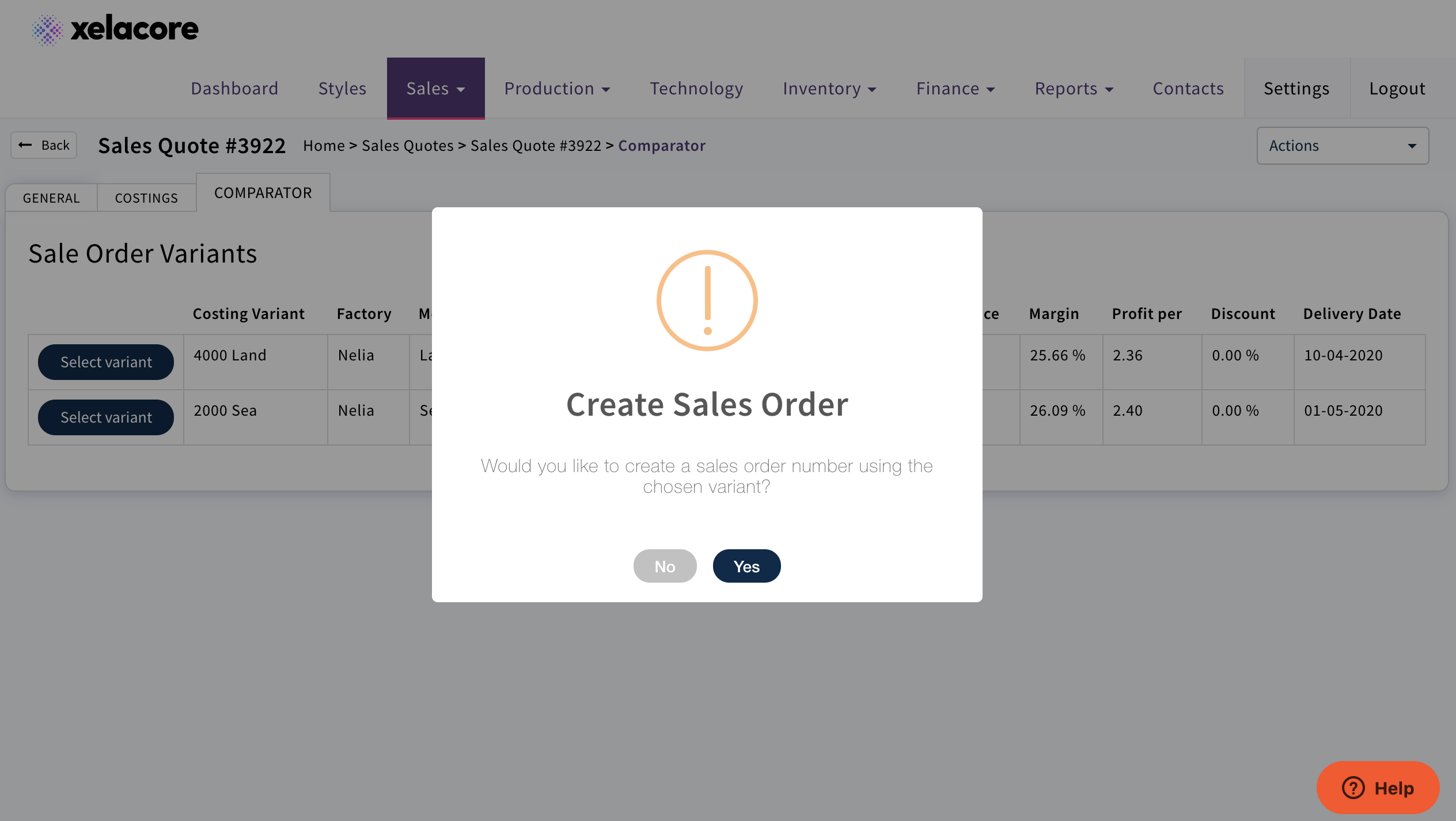The width and height of the screenshot is (1456, 821).
Task: Expand the Inventory menu
Action: coord(829,89)
